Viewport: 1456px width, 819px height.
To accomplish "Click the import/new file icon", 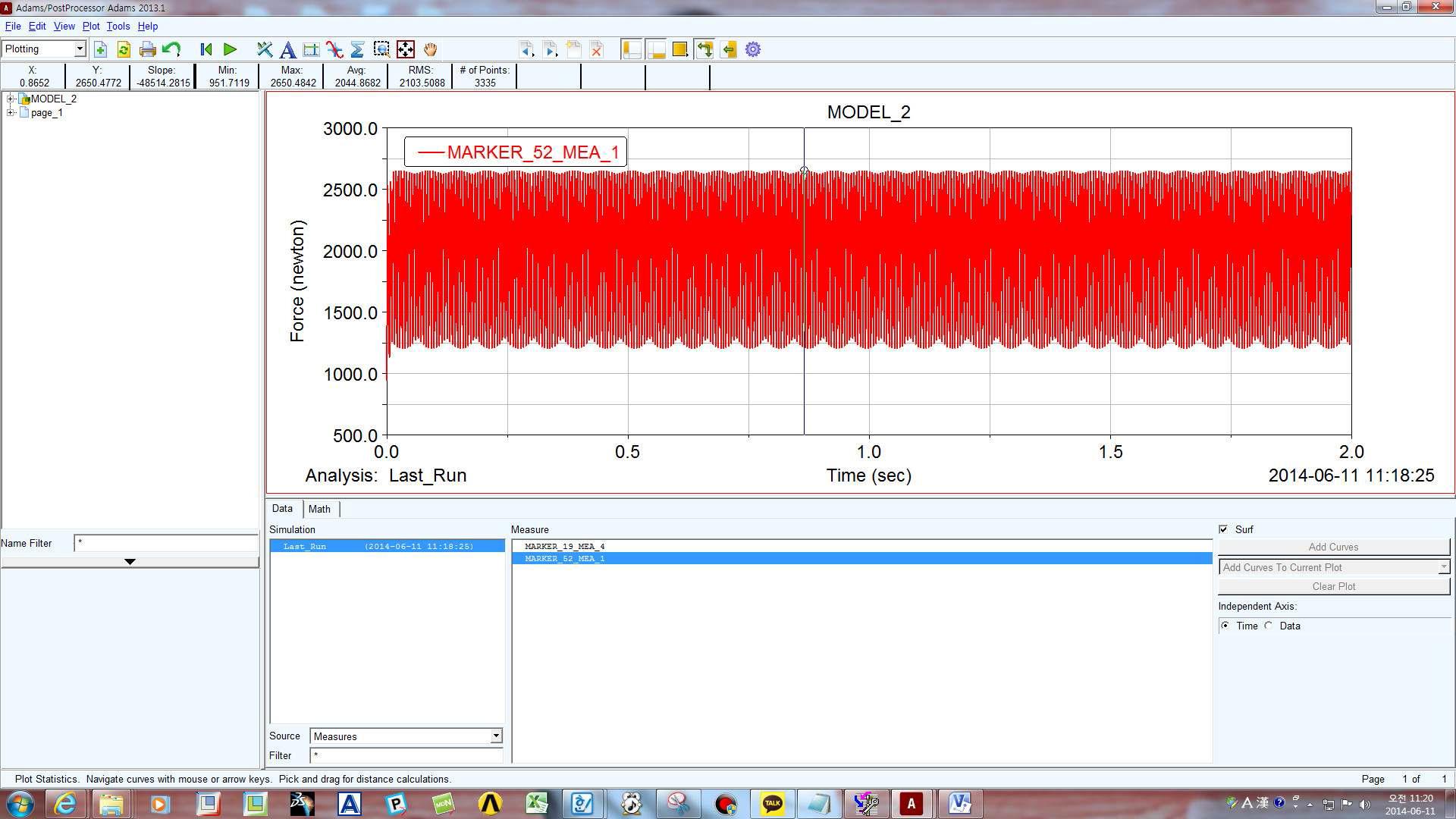I will (x=100, y=49).
